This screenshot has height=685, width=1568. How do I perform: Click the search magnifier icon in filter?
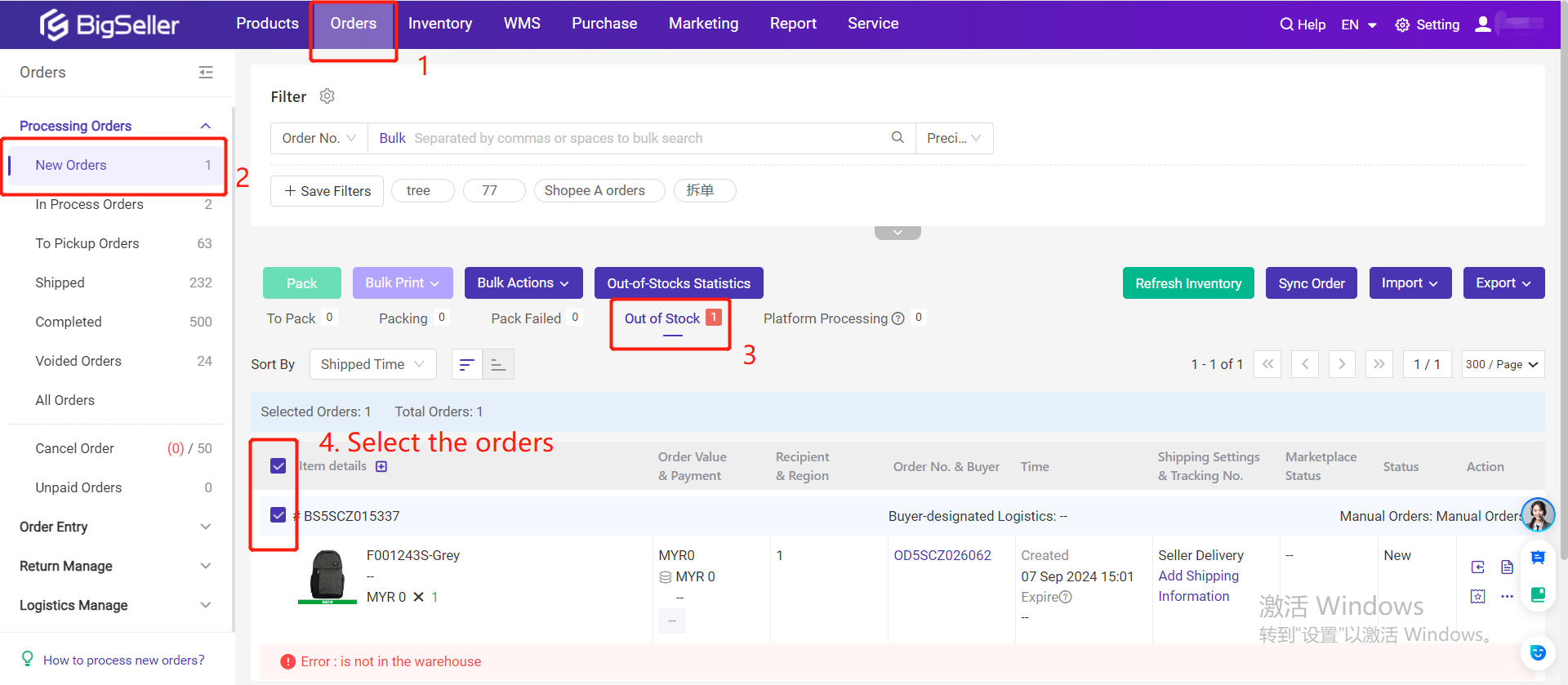(898, 138)
